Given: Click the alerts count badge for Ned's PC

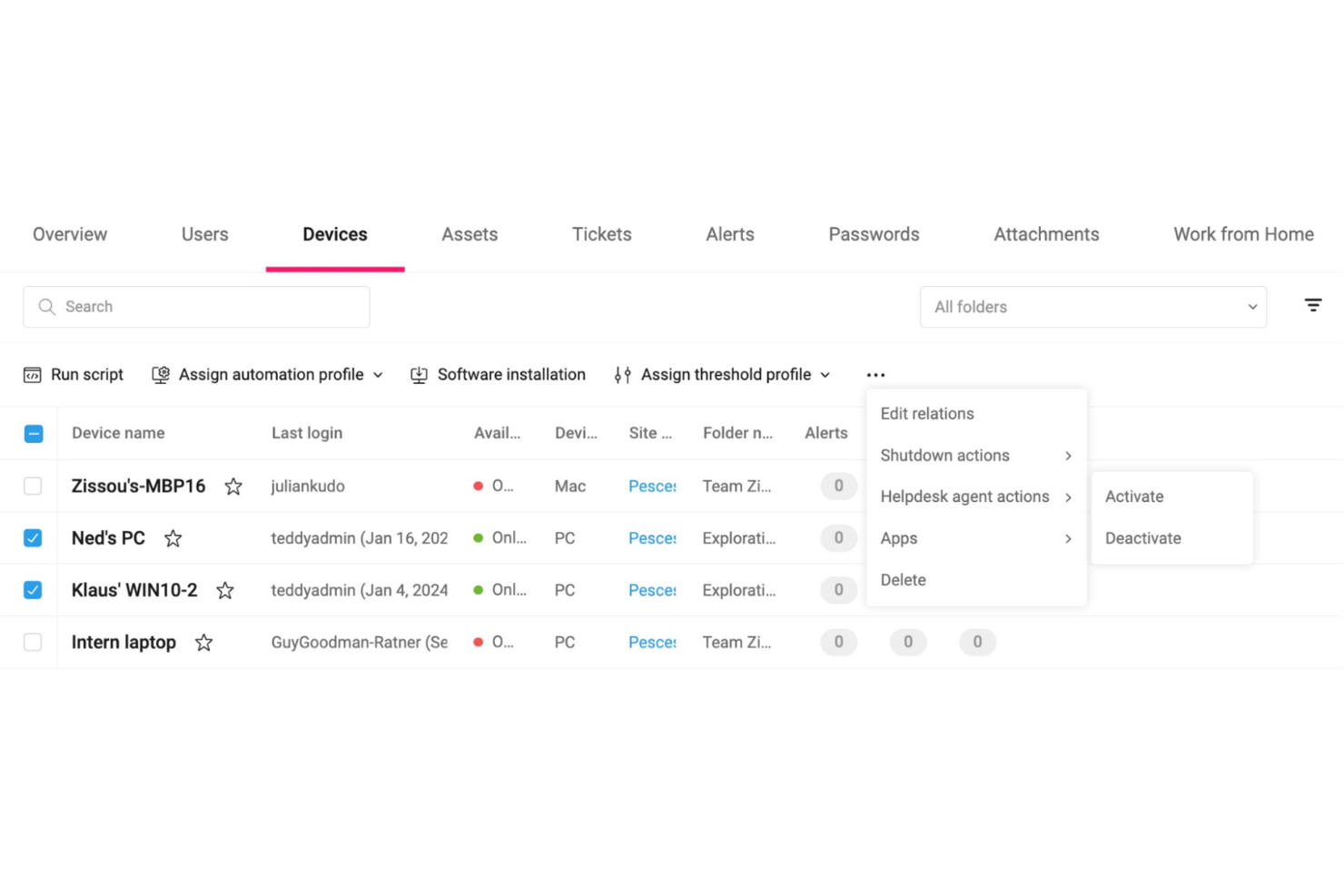Looking at the screenshot, I should coord(838,537).
